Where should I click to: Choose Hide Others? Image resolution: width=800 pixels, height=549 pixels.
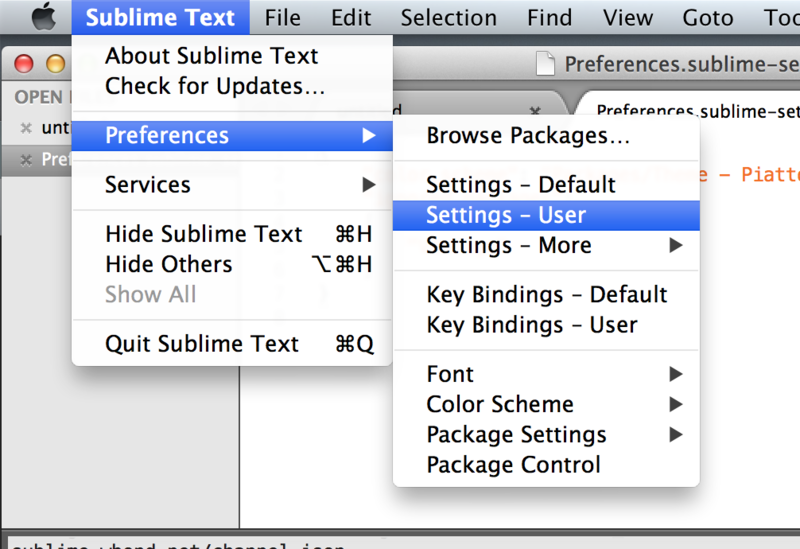(x=232, y=264)
